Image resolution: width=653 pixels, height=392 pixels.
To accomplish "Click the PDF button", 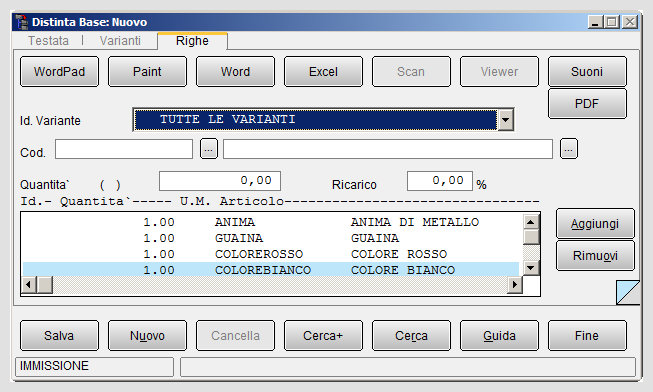I will pos(587,103).
